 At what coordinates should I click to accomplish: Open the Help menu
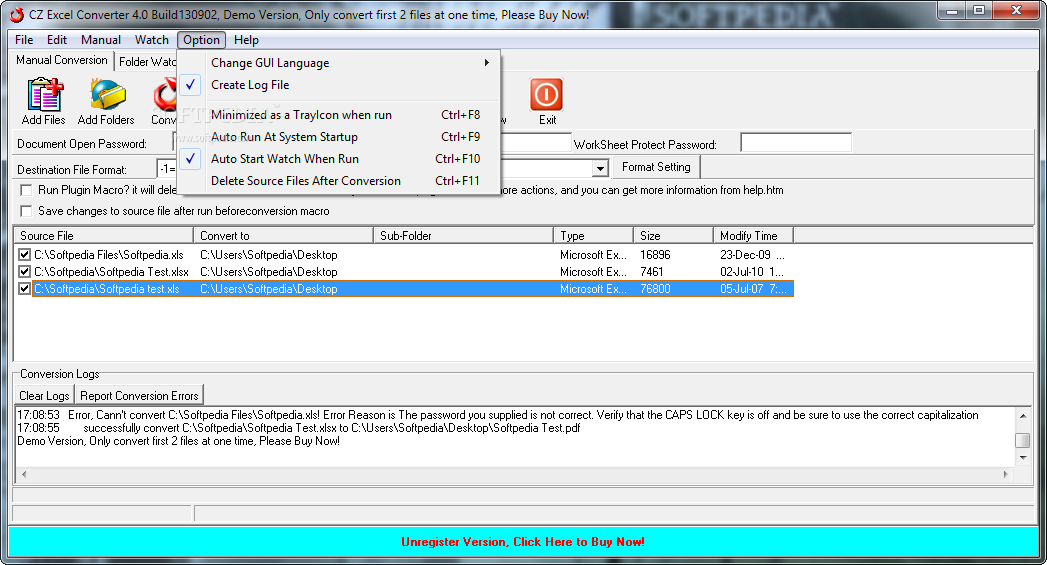pyautogui.click(x=246, y=40)
